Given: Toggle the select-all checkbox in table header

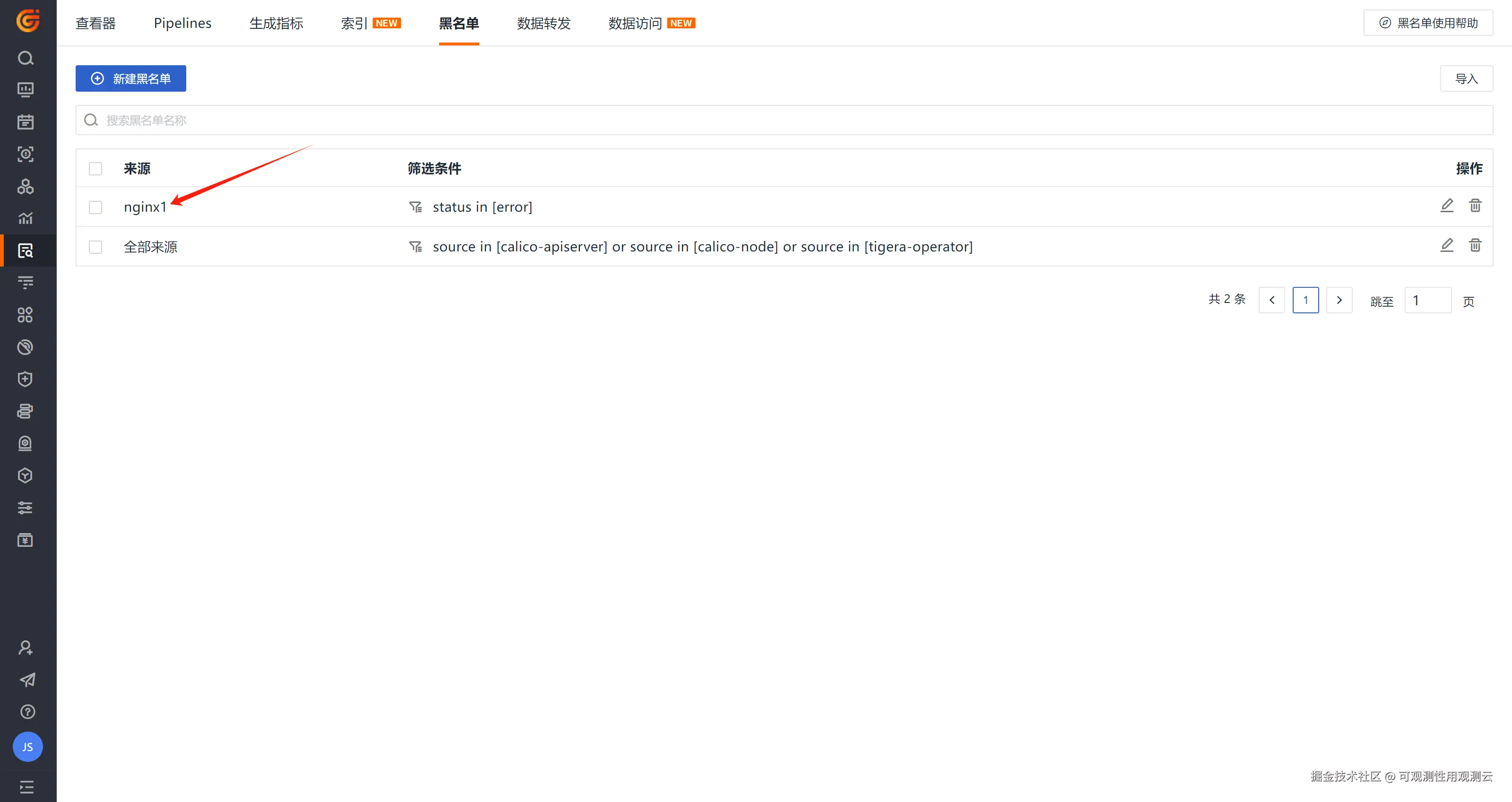Looking at the screenshot, I should pos(95,169).
